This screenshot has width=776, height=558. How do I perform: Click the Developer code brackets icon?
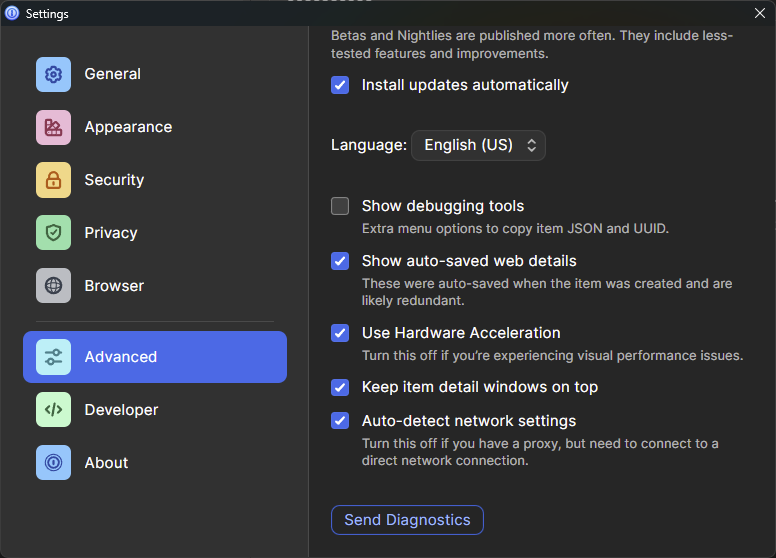pos(53,410)
